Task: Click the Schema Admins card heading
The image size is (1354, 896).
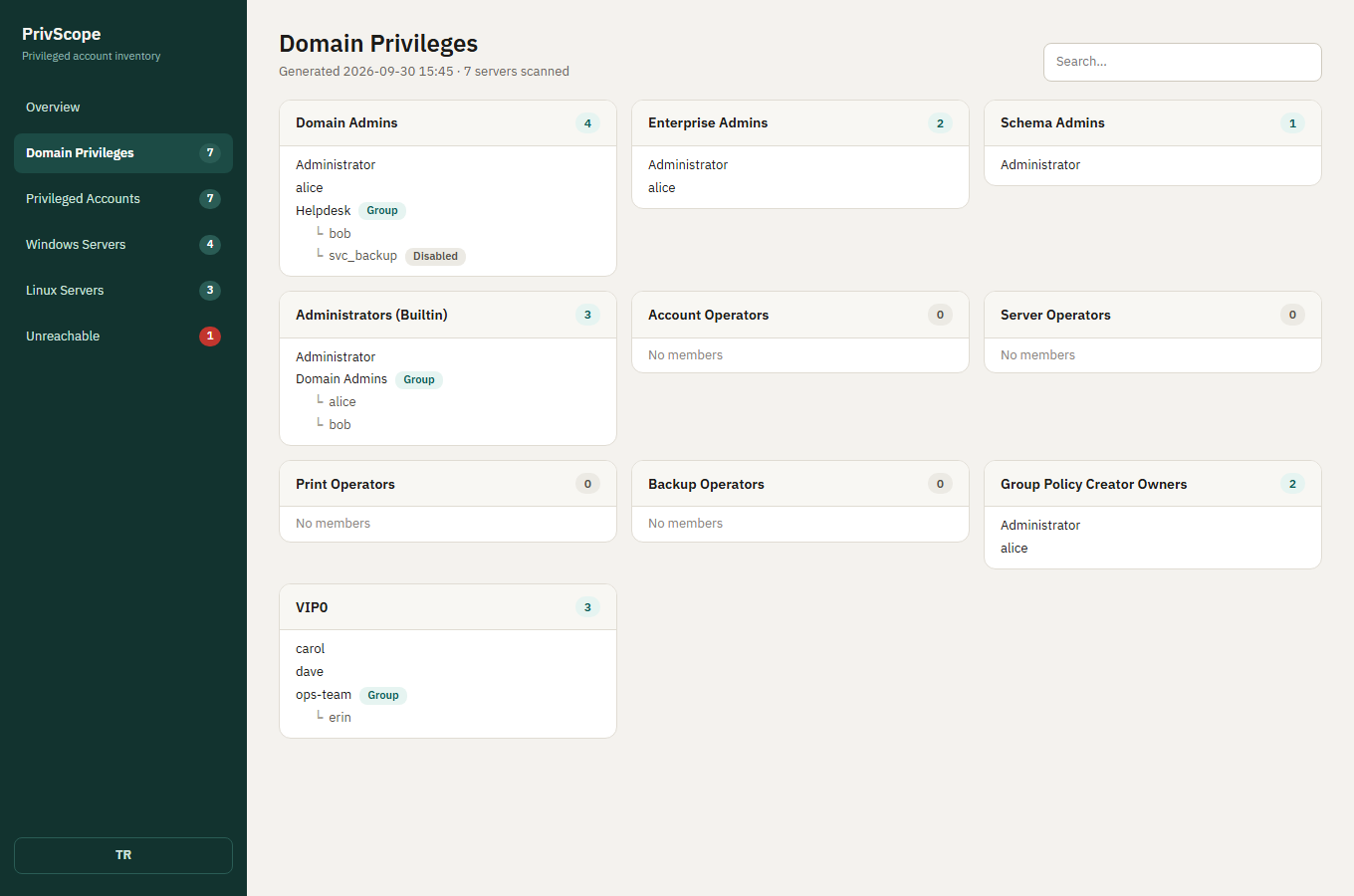Action: pyautogui.click(x=1052, y=123)
